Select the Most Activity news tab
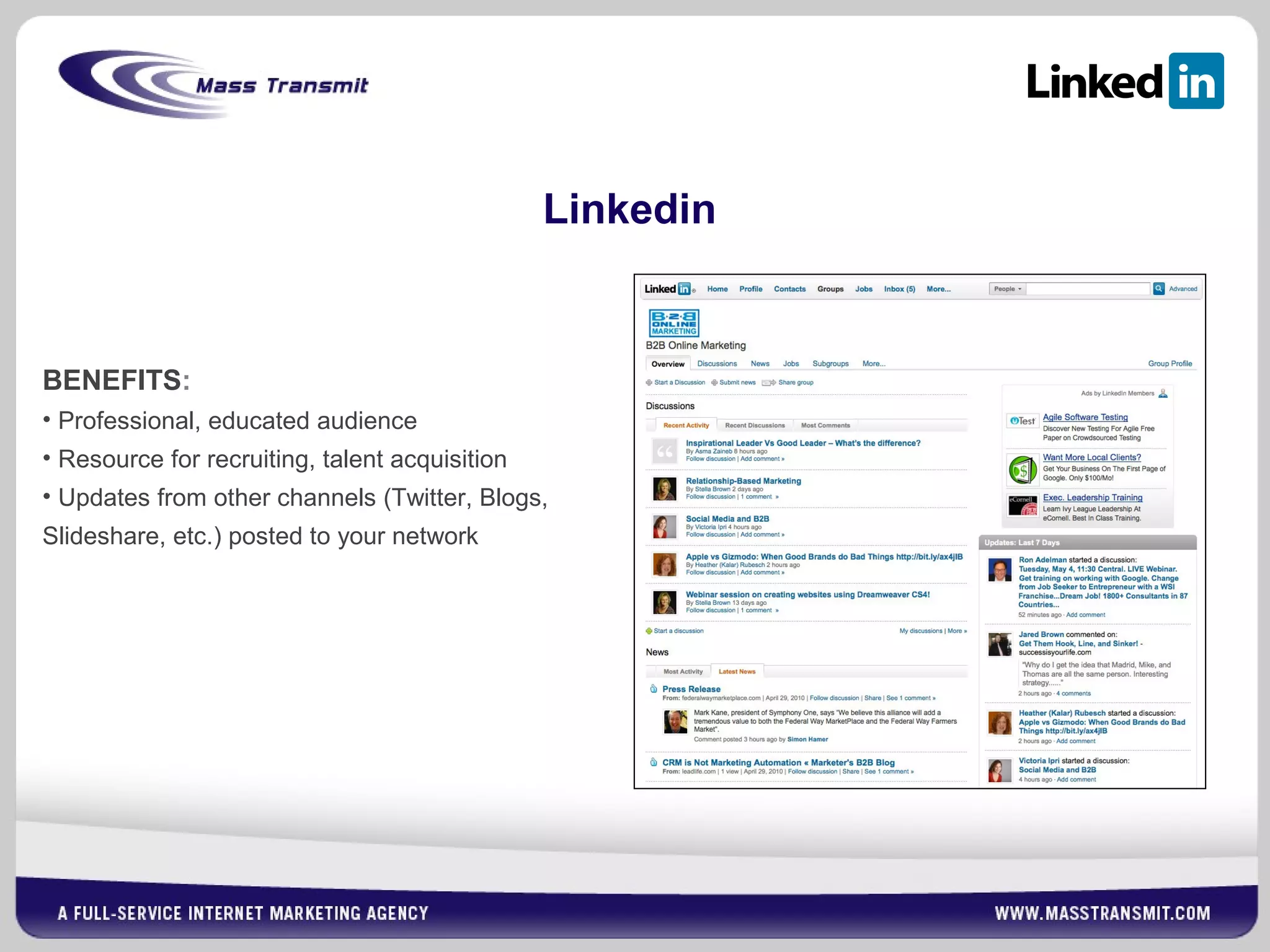The width and height of the screenshot is (1270, 952). (x=683, y=671)
